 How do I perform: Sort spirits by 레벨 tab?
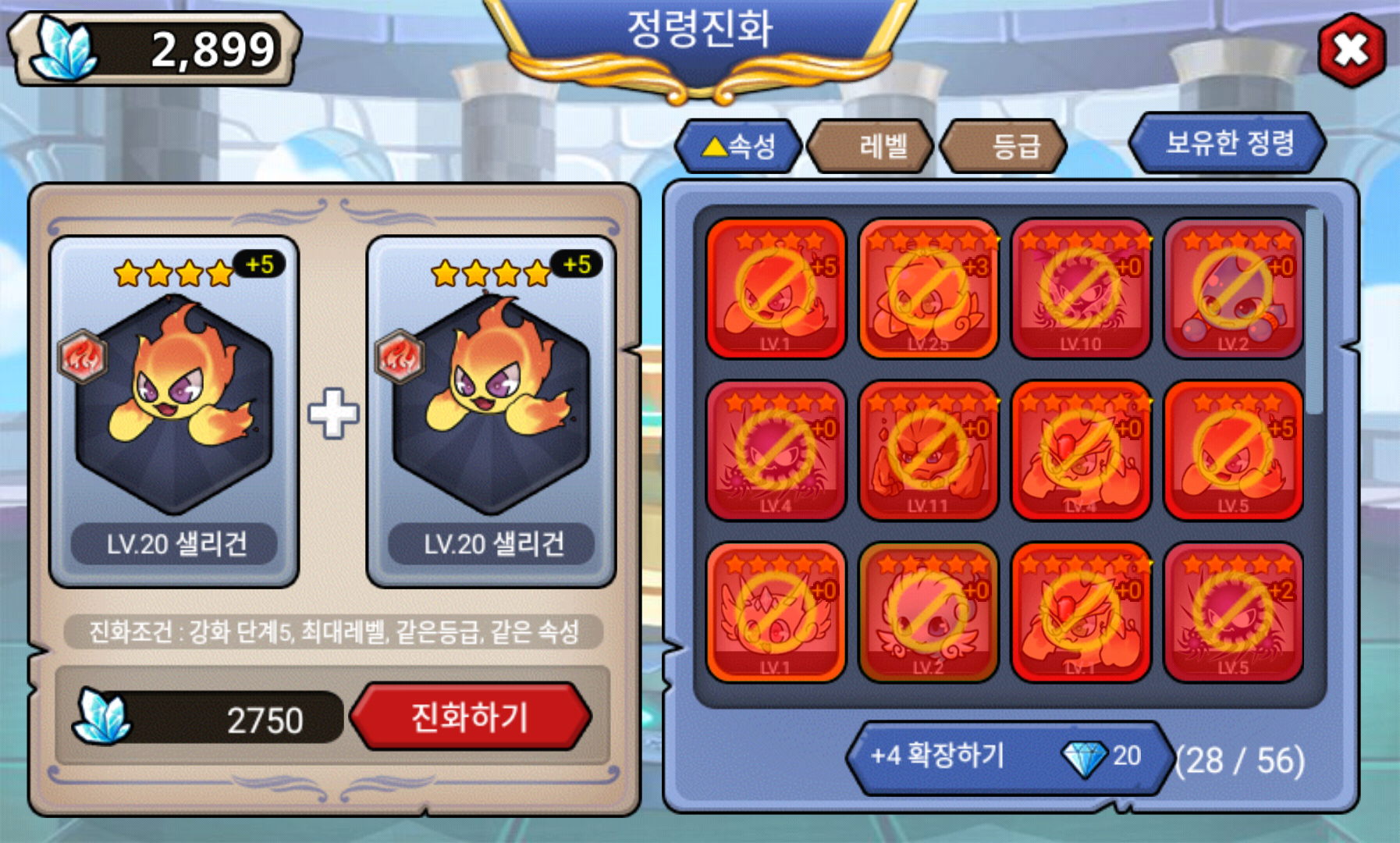click(870, 146)
